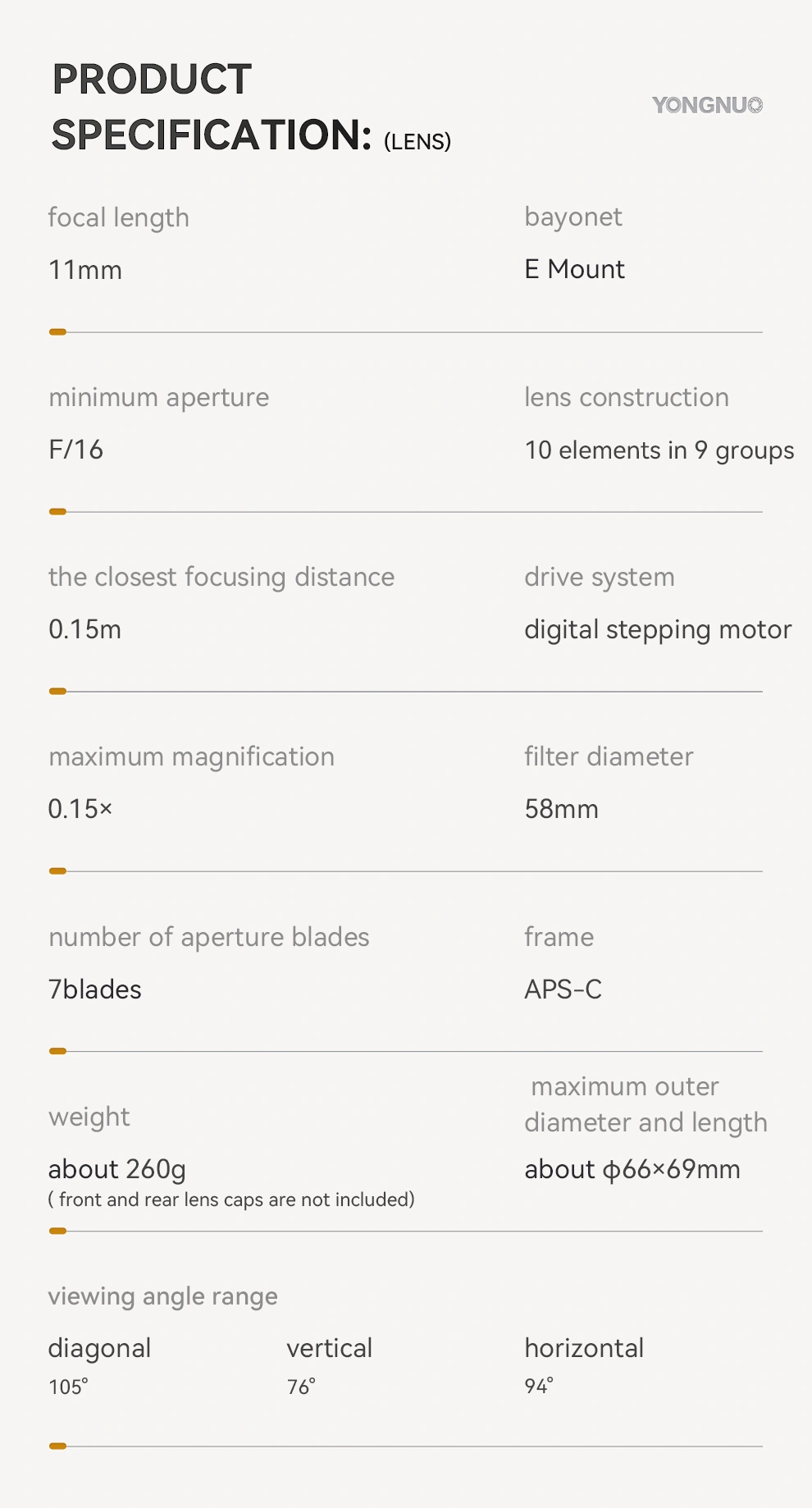Click the orange marker under focal length
Screen dimensions: 812x1508
click(x=57, y=332)
